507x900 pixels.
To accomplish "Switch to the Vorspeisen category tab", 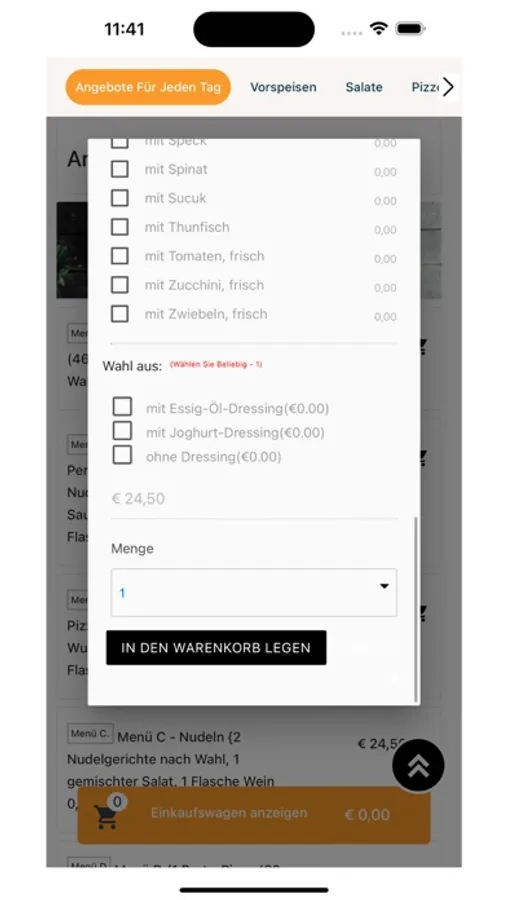I will (x=283, y=87).
